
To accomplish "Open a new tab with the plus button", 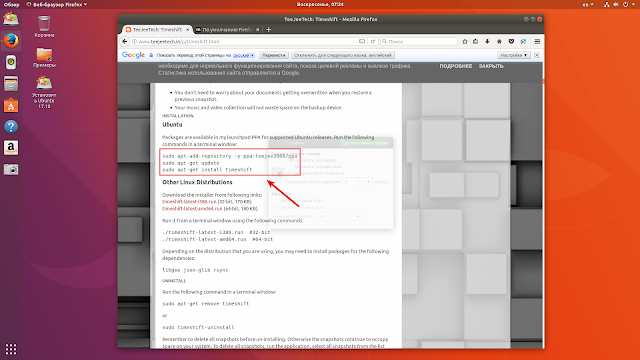I will pos(269,29).
